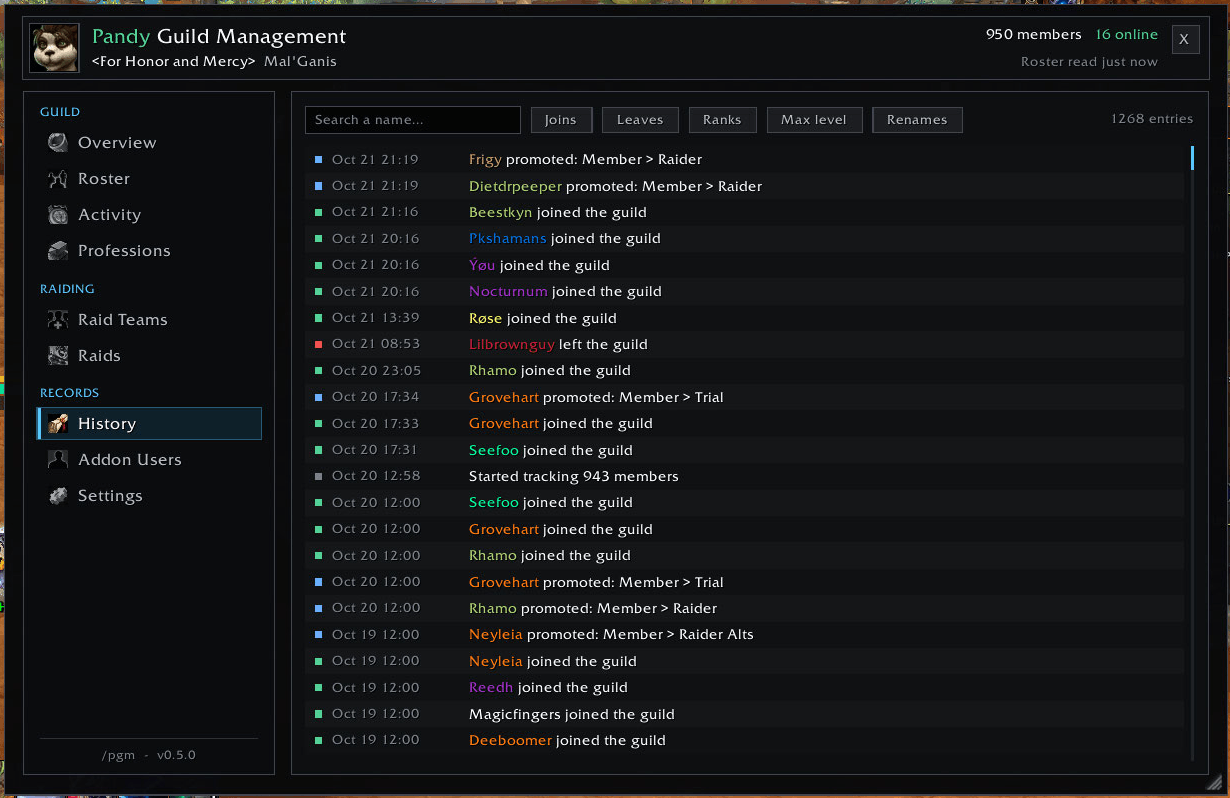The image size is (1230, 798).
Task: Click Neyleia promoted to Raider Alts entry
Action: 745,635
